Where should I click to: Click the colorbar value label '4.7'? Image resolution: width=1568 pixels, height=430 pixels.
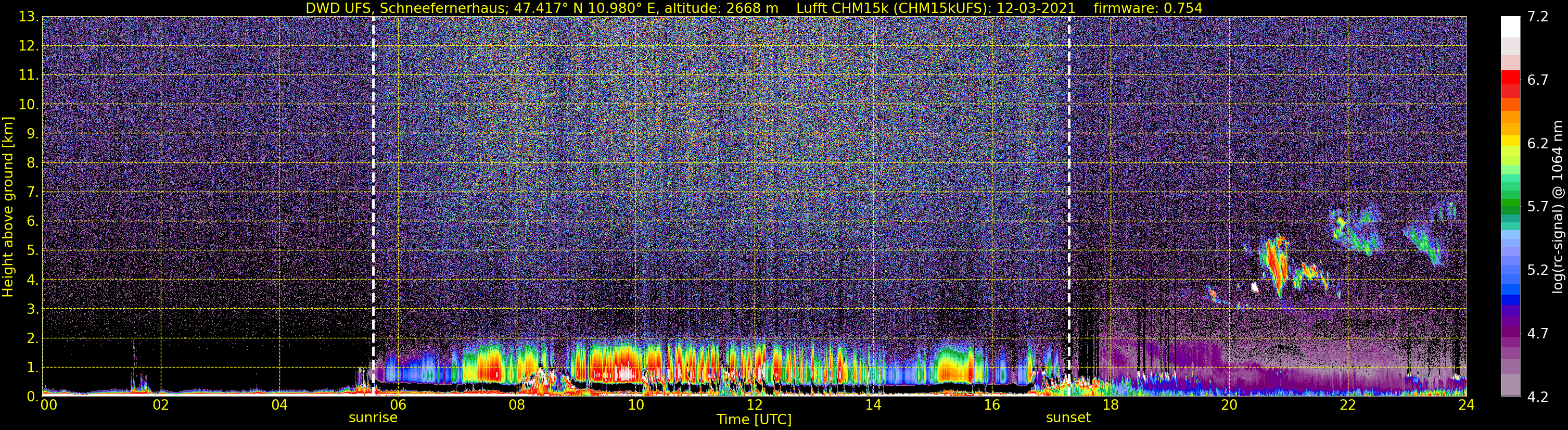point(1538,334)
